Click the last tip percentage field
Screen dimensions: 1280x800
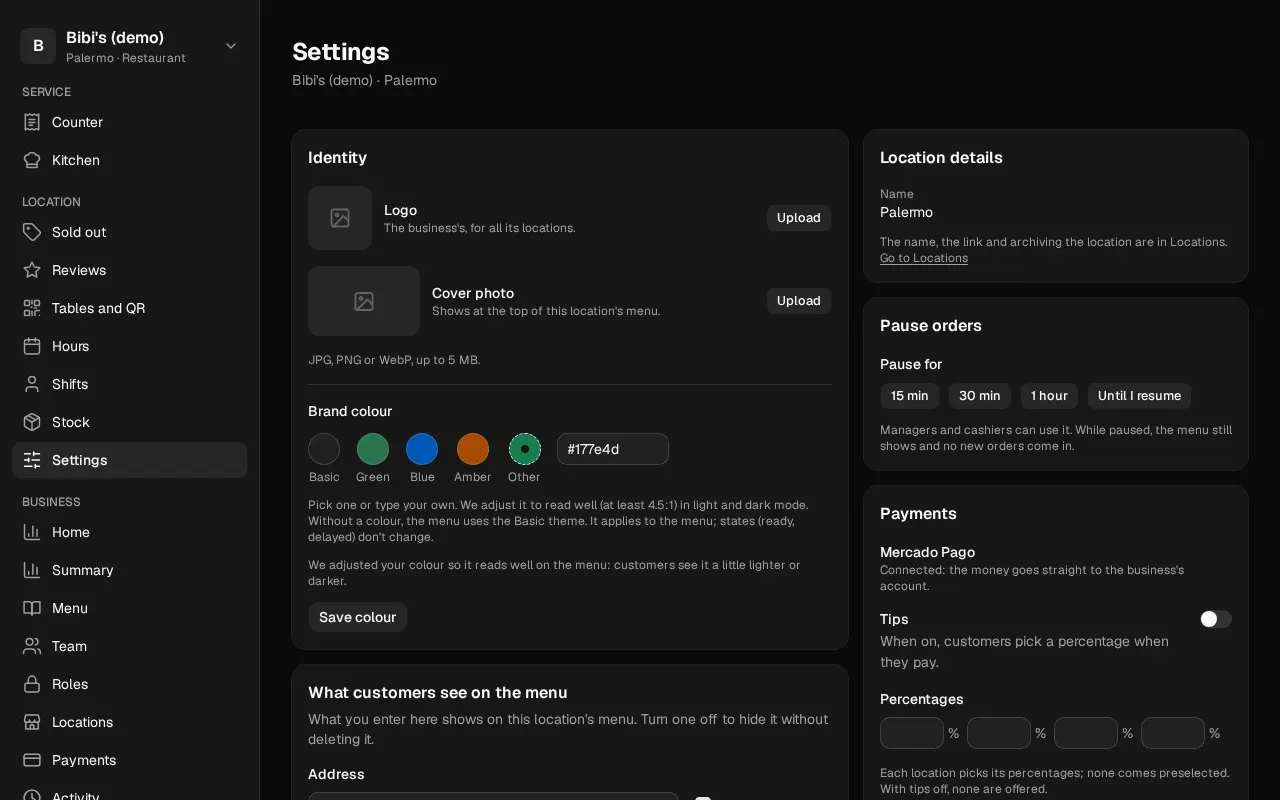tap(1173, 733)
